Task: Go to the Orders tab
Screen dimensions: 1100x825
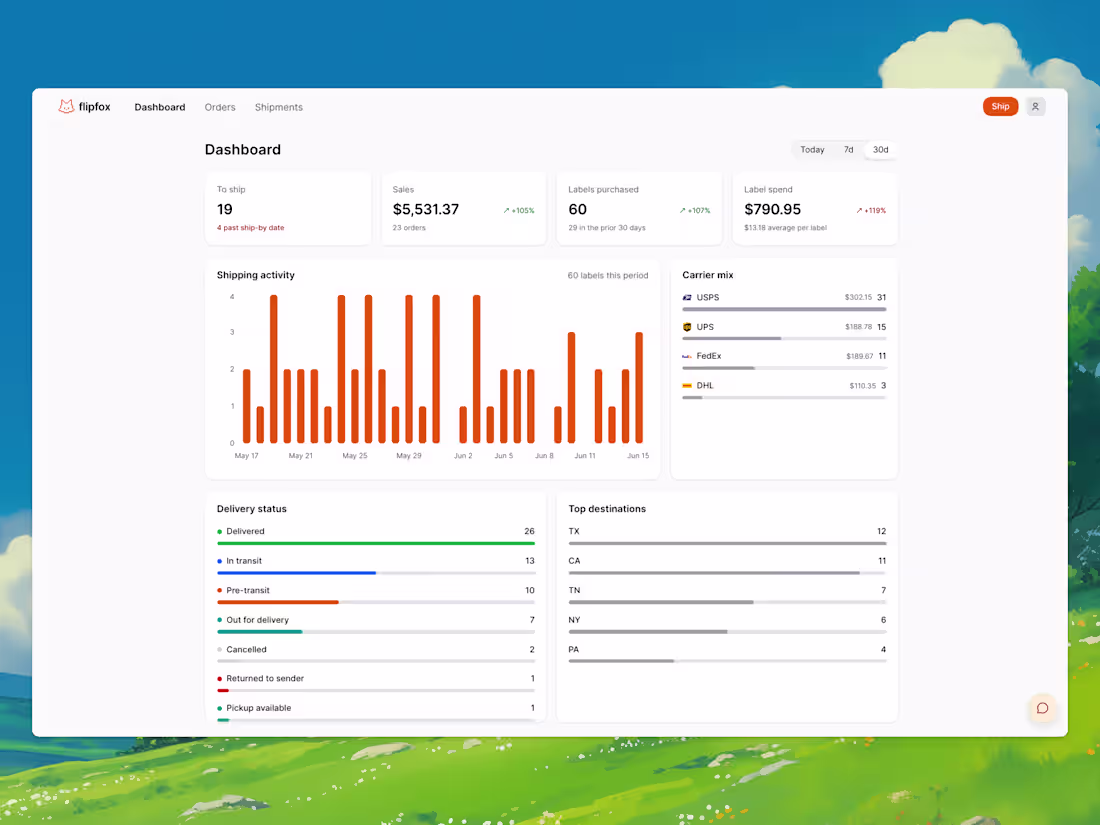Action: (220, 107)
